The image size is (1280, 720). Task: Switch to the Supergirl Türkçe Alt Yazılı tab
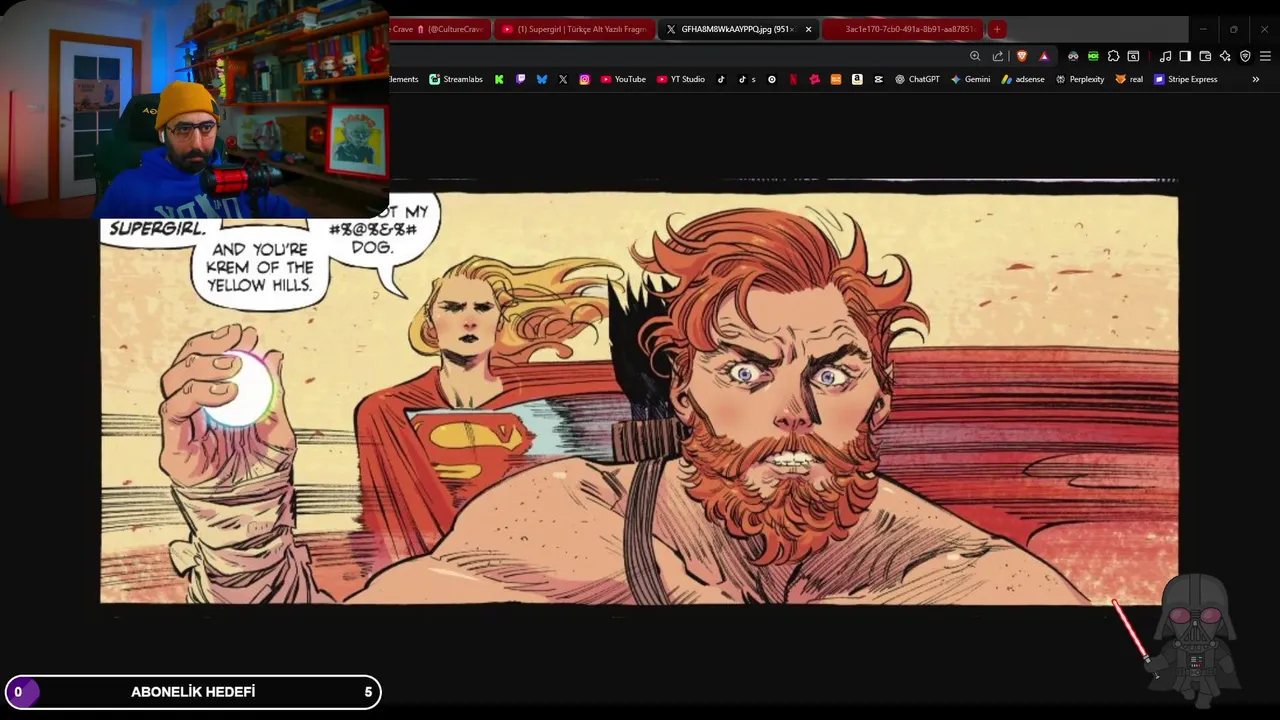[574, 29]
